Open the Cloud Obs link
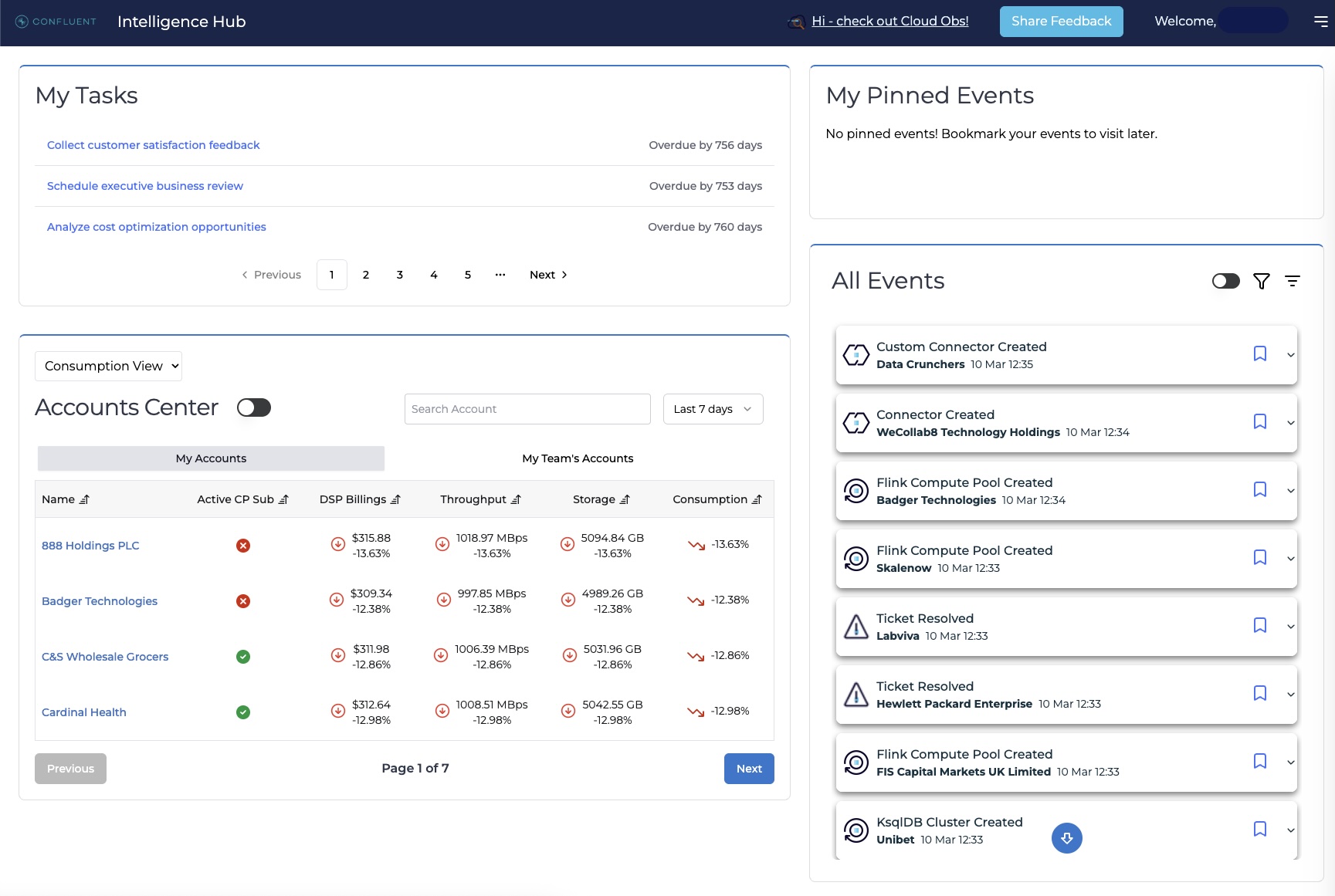This screenshot has height=896, width=1335. [889, 22]
